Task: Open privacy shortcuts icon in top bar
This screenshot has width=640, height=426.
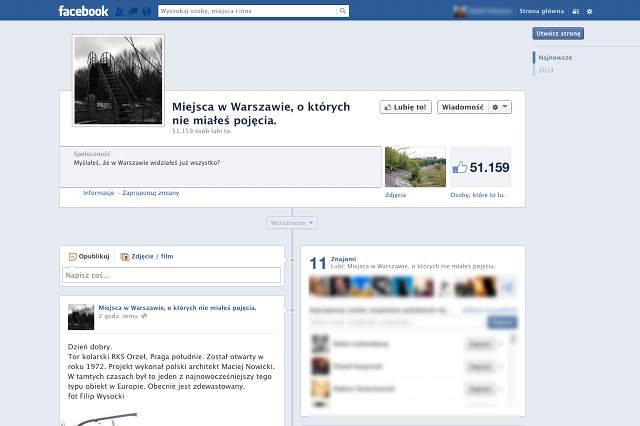Action: coord(576,11)
